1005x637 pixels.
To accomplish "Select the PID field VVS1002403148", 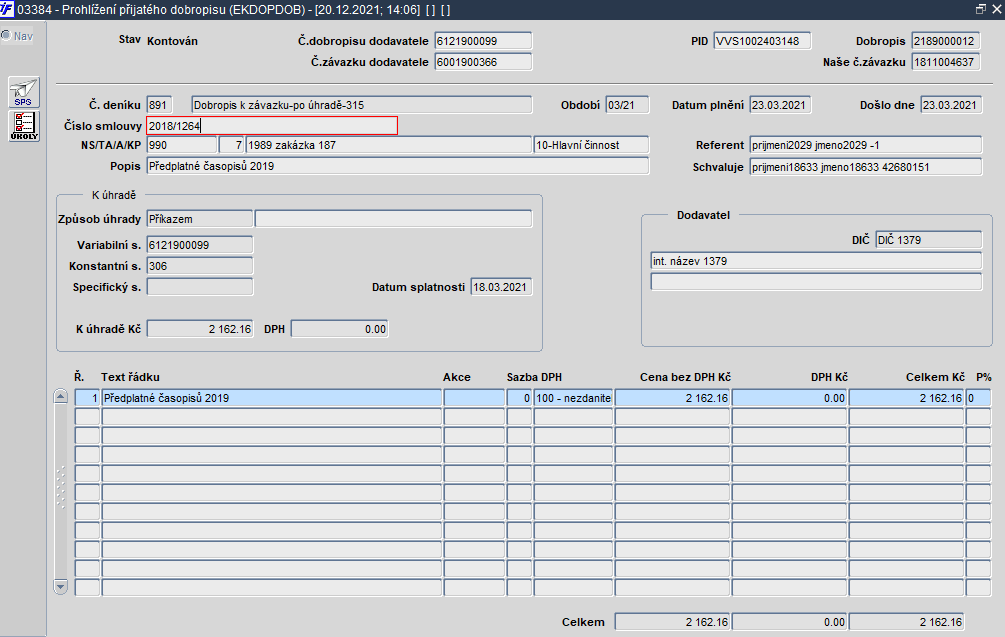I will [x=761, y=41].
